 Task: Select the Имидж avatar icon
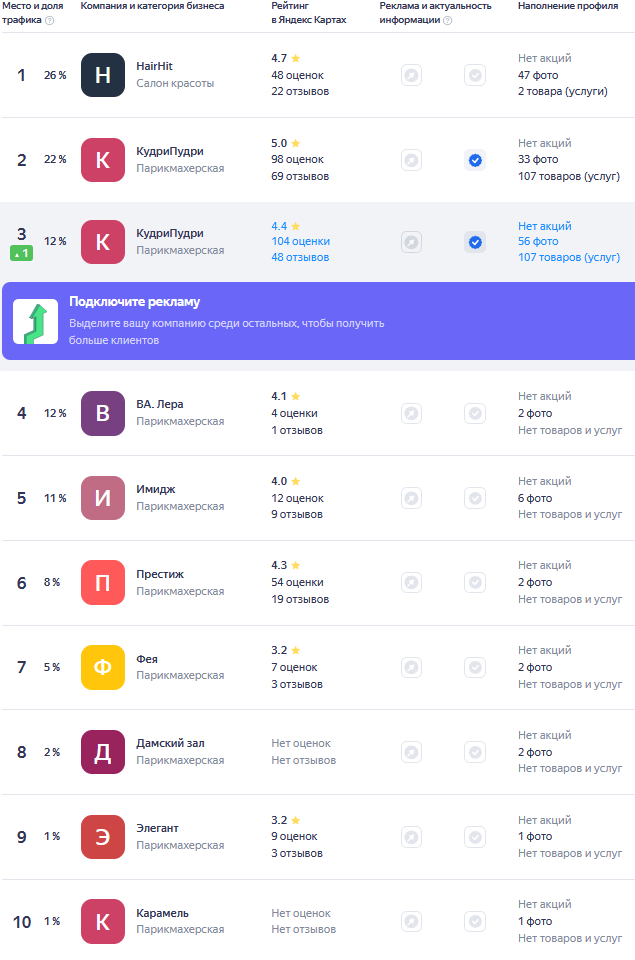[x=103, y=498]
